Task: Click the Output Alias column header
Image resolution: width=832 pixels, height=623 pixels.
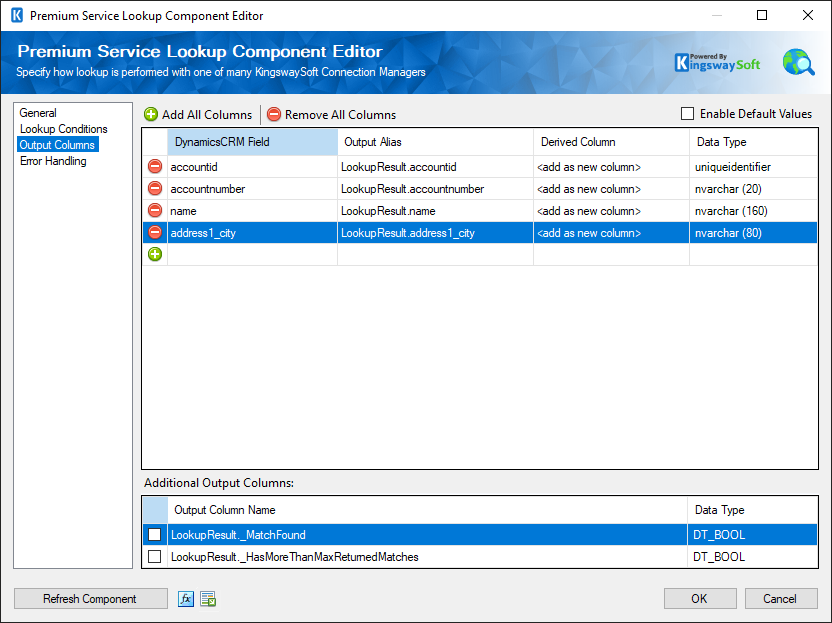Action: coord(435,142)
